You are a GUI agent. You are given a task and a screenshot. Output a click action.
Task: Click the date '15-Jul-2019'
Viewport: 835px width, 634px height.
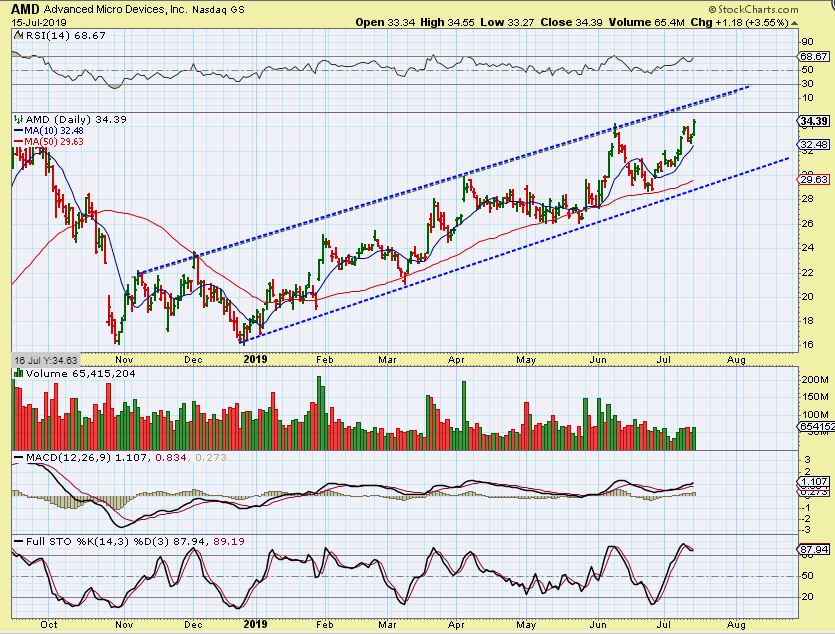pos(39,23)
